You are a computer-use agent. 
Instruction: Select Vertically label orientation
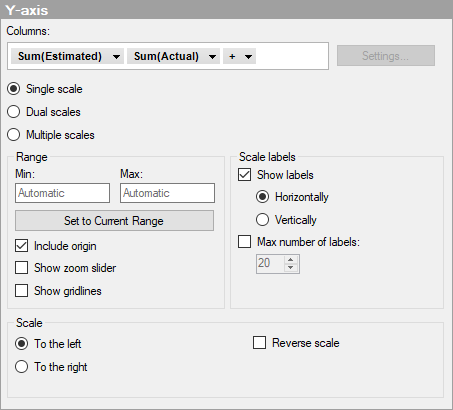click(x=262, y=219)
